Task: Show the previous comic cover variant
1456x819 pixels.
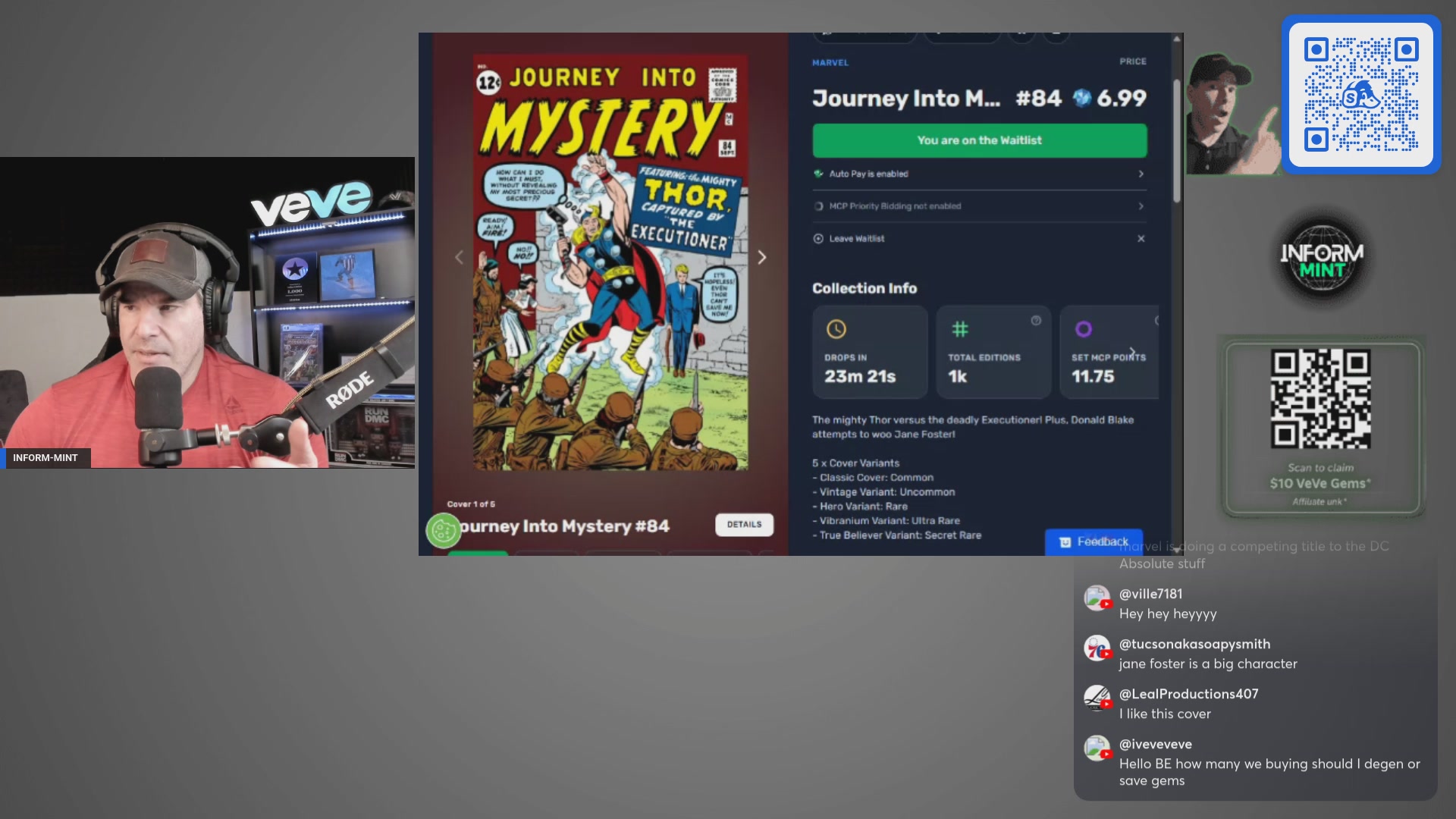Action: pyautogui.click(x=459, y=258)
